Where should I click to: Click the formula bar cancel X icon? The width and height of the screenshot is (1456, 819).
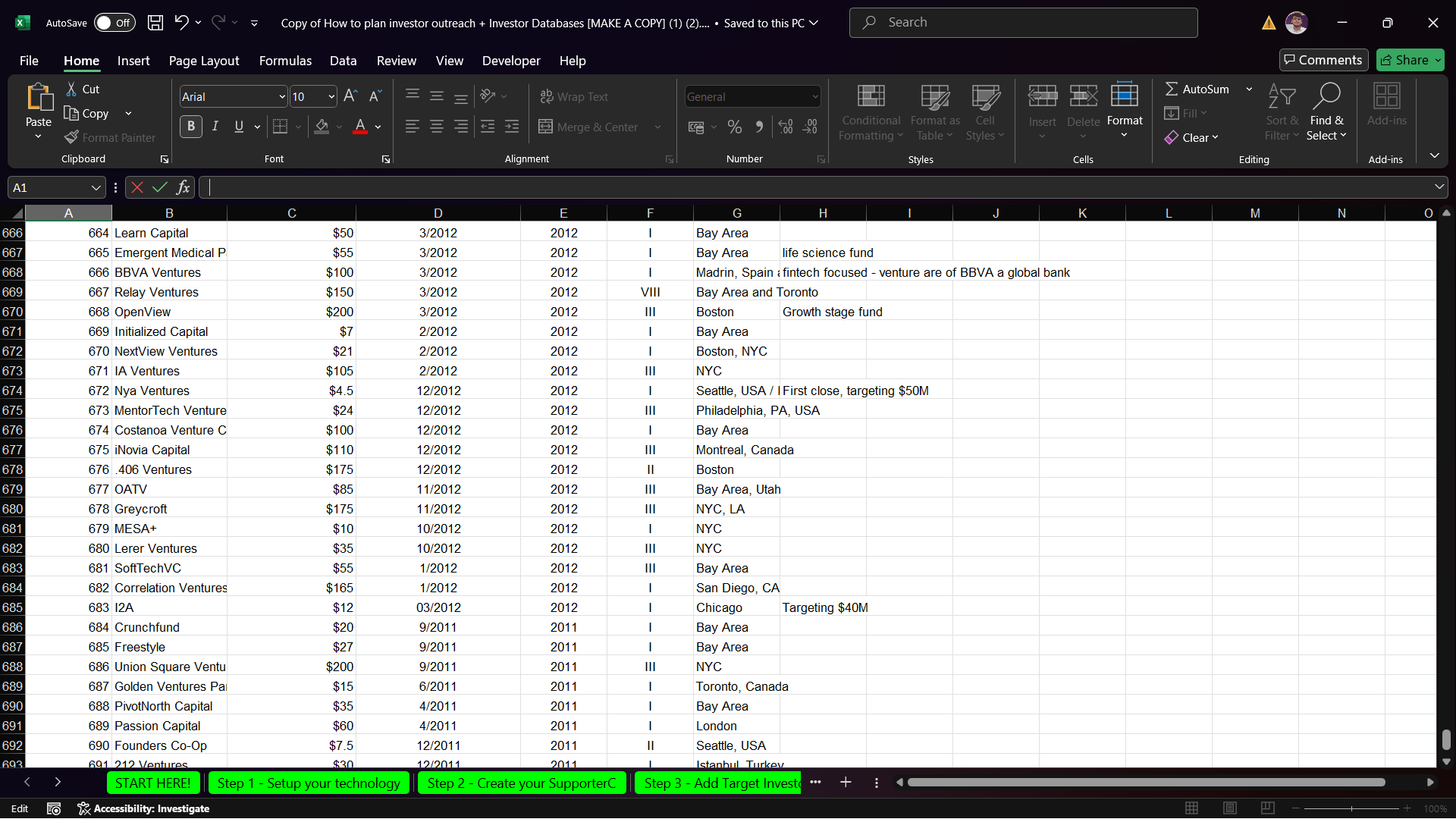137,187
